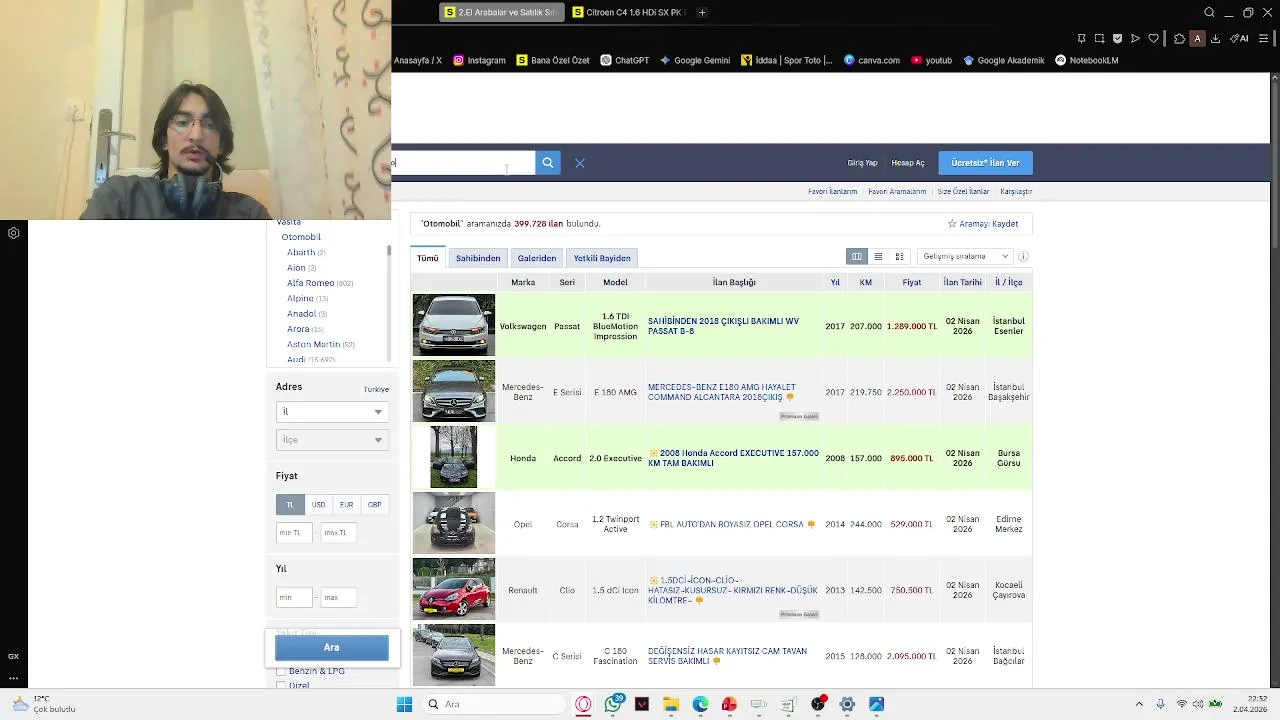Show hidden system tray icons chevron
The image size is (1280, 720).
pyautogui.click(x=1138, y=704)
